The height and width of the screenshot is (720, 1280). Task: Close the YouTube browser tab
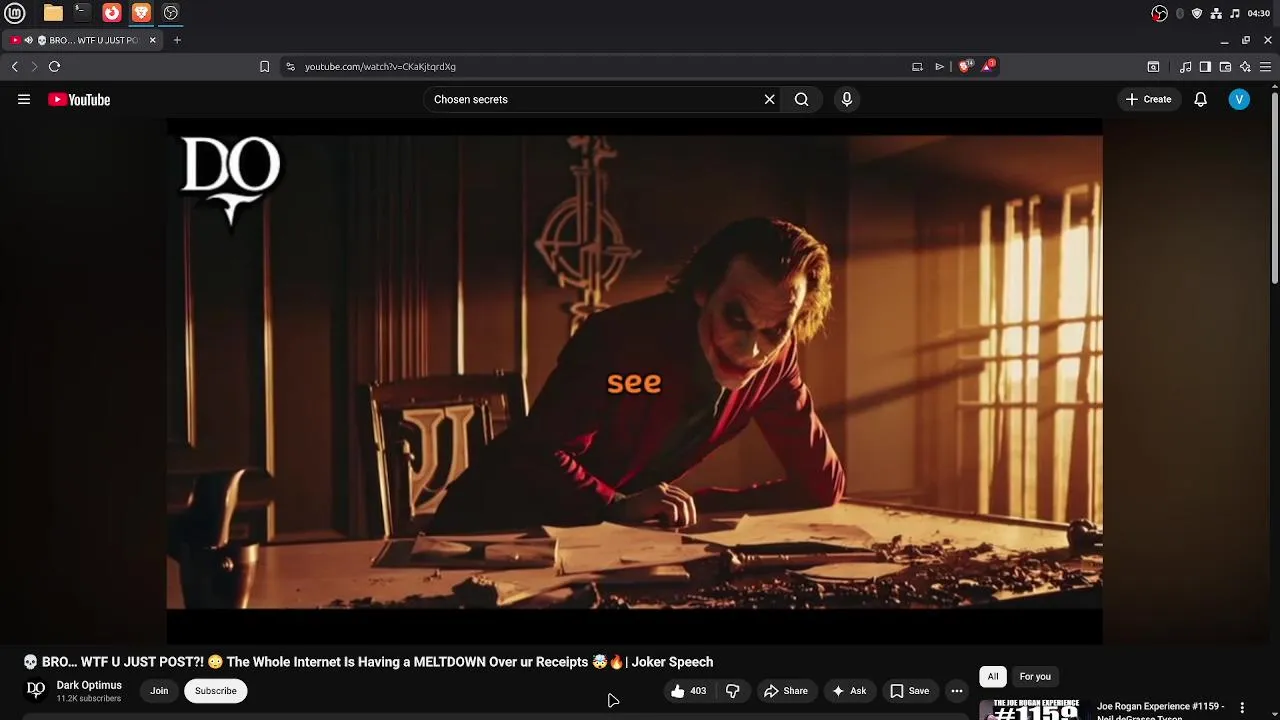pos(153,40)
